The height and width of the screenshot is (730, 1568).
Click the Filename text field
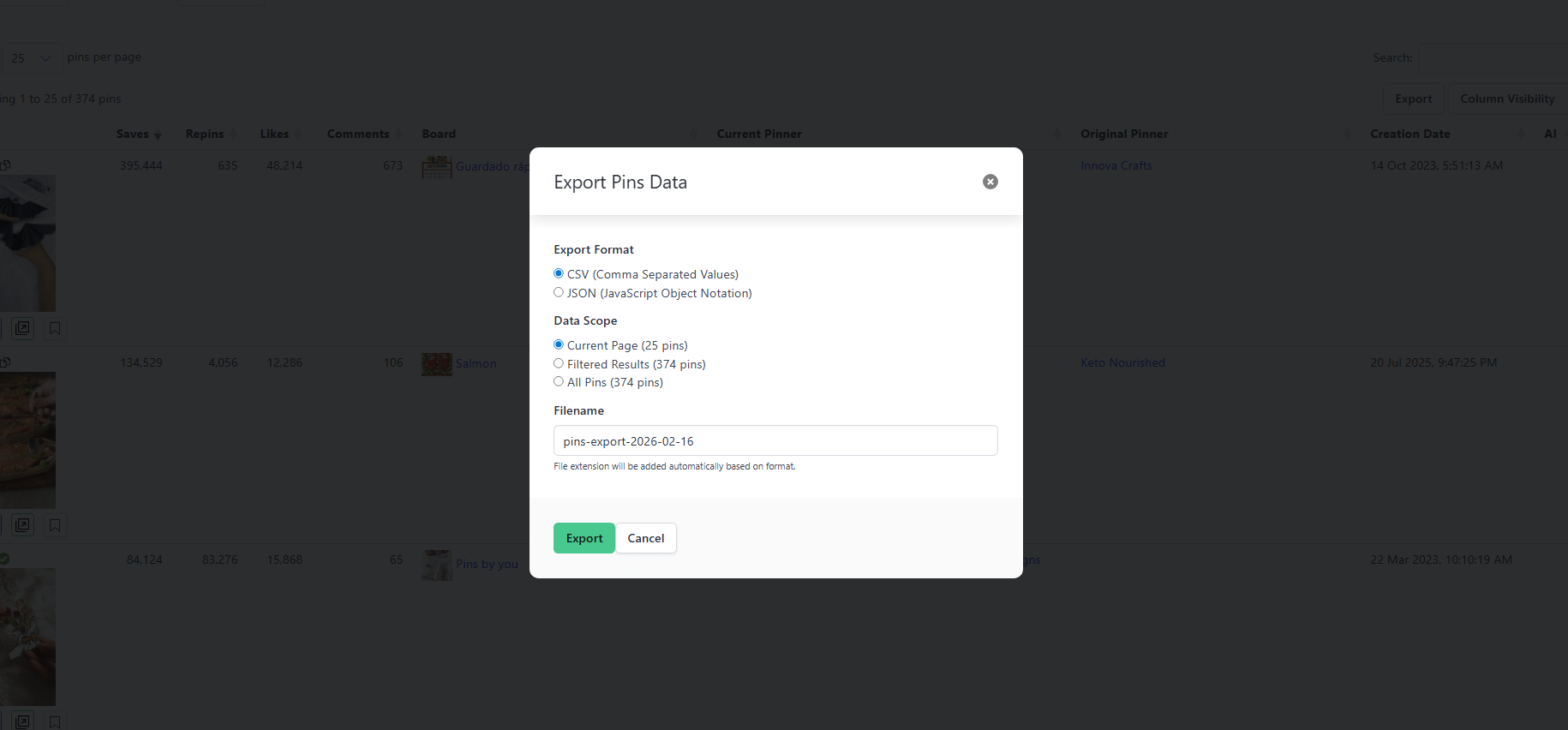click(x=775, y=441)
